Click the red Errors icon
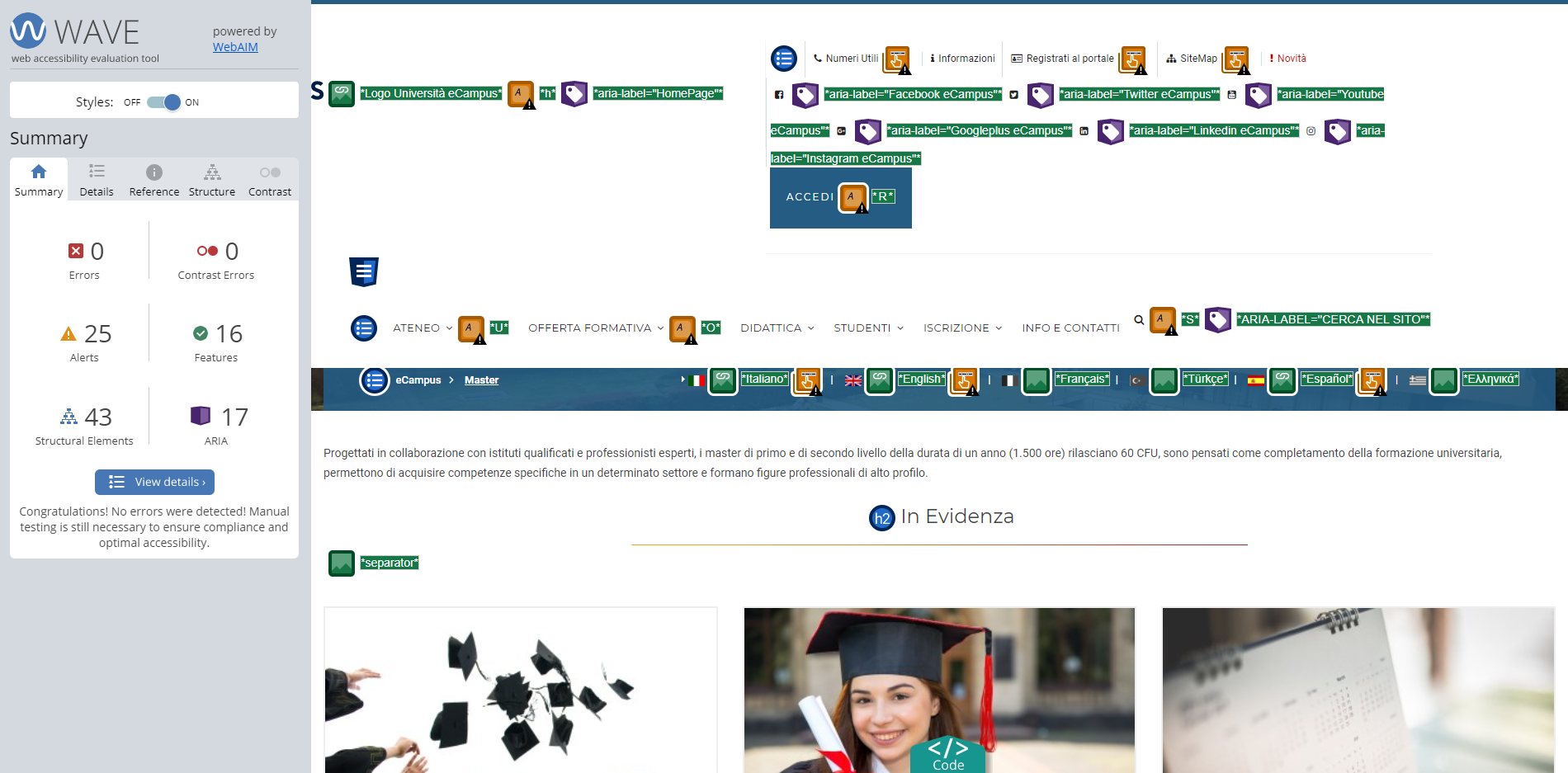 pos(76,251)
